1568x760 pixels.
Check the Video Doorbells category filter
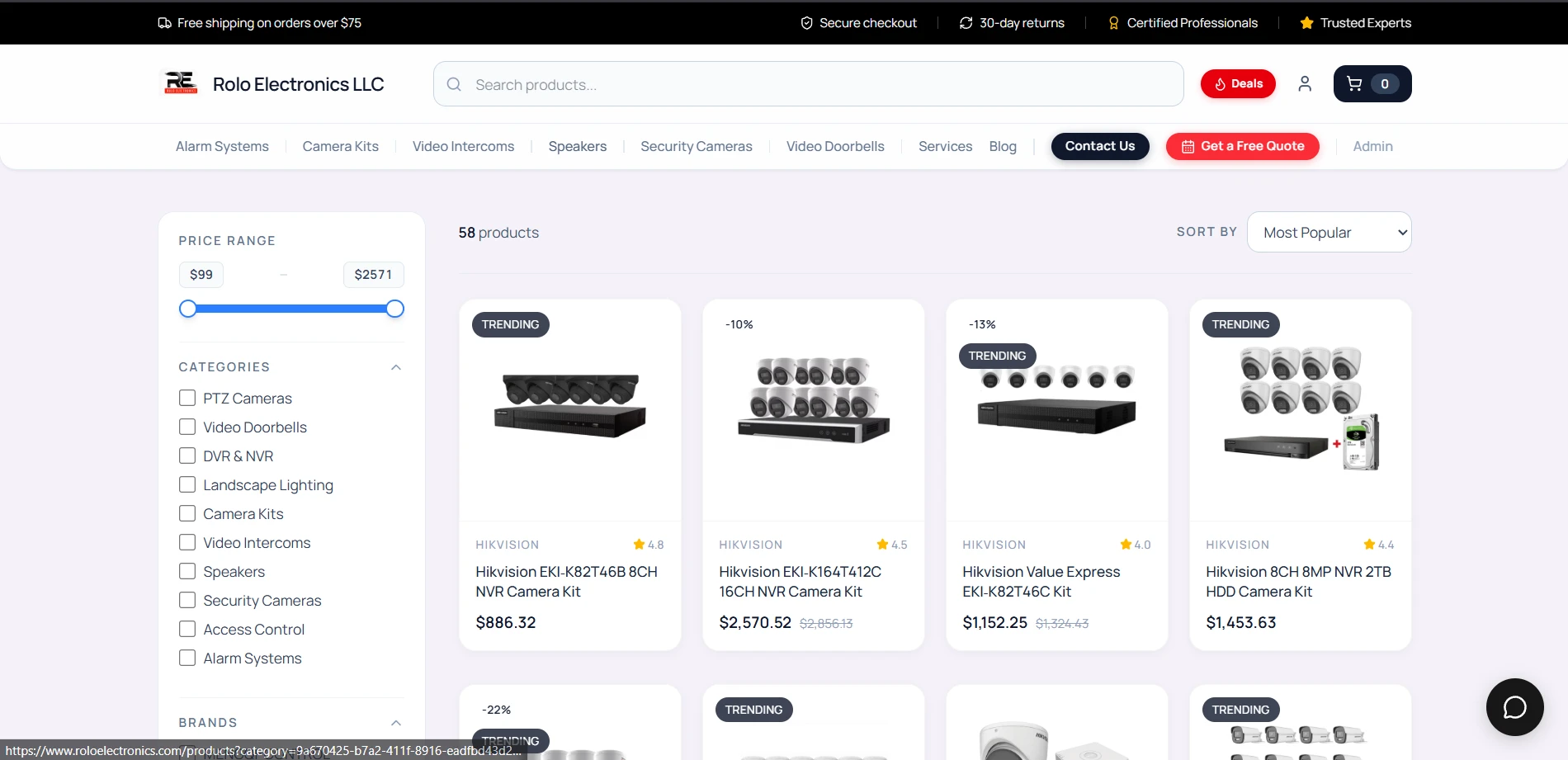[x=187, y=427]
